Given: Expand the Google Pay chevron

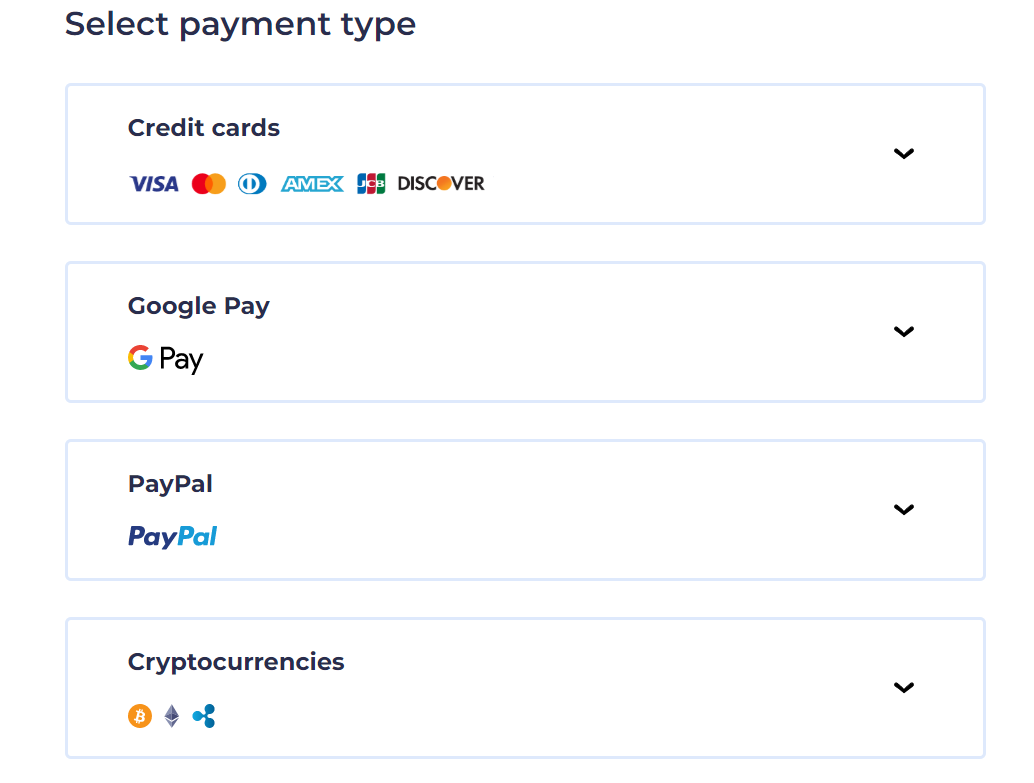Looking at the screenshot, I should pyautogui.click(x=904, y=332).
